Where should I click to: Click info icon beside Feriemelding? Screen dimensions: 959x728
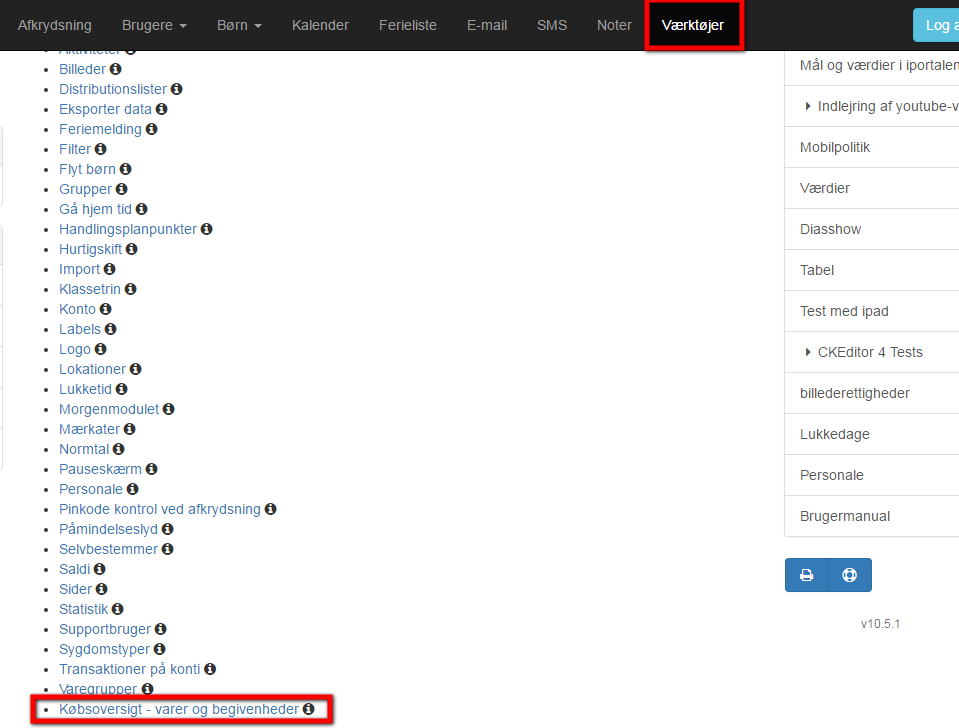(152, 129)
